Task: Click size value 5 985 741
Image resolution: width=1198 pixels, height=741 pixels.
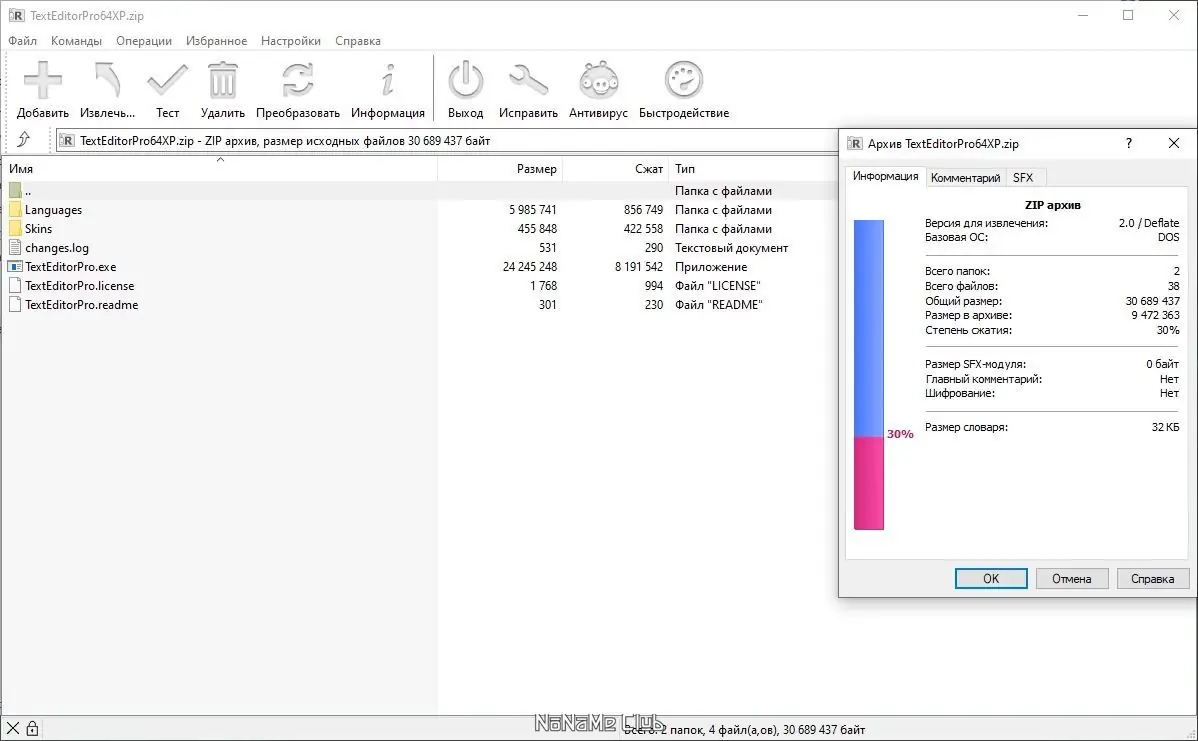Action: (x=533, y=209)
